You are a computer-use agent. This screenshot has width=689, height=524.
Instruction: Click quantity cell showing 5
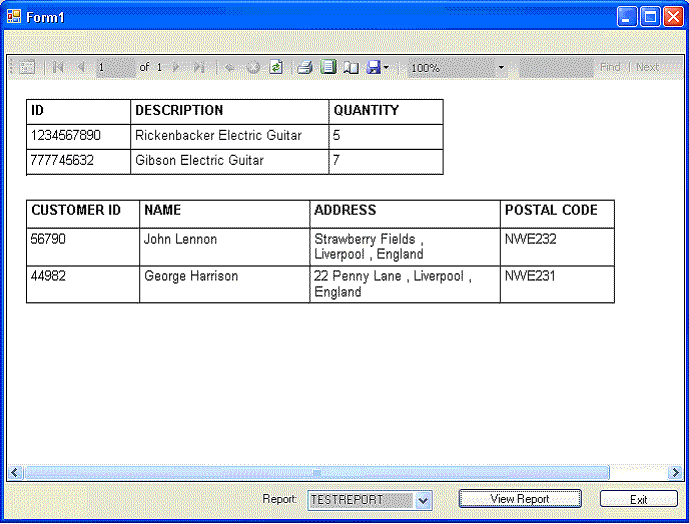coord(386,137)
